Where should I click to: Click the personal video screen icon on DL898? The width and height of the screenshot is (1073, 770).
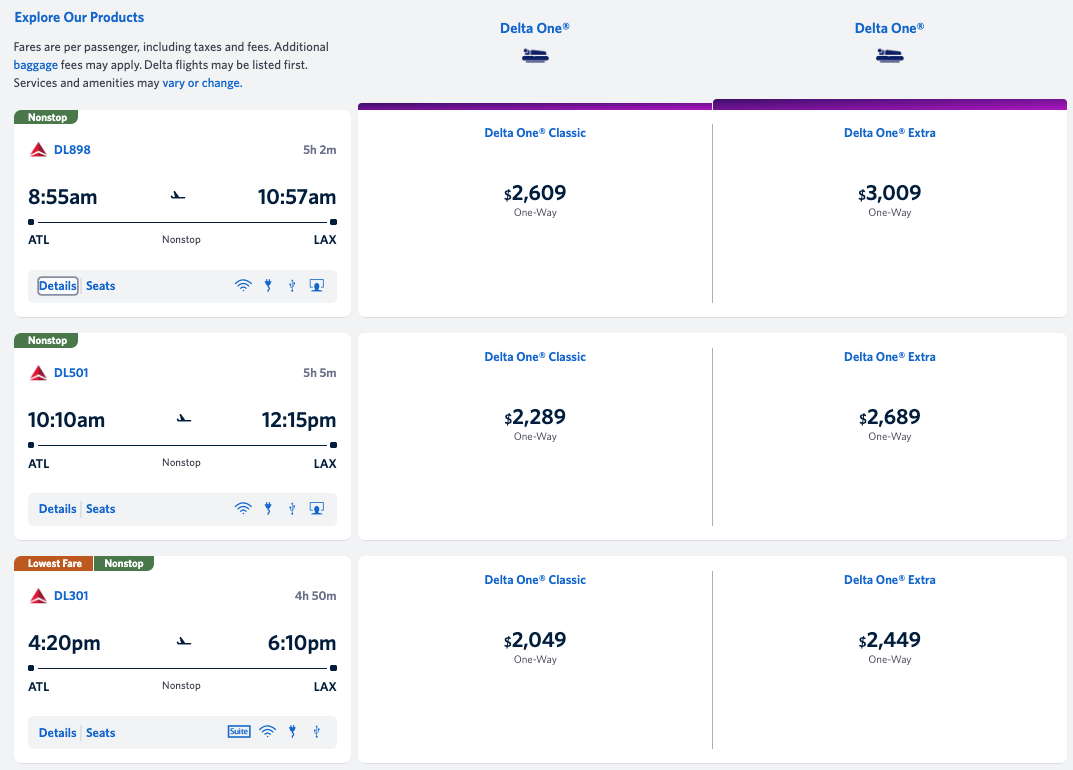tap(316, 286)
